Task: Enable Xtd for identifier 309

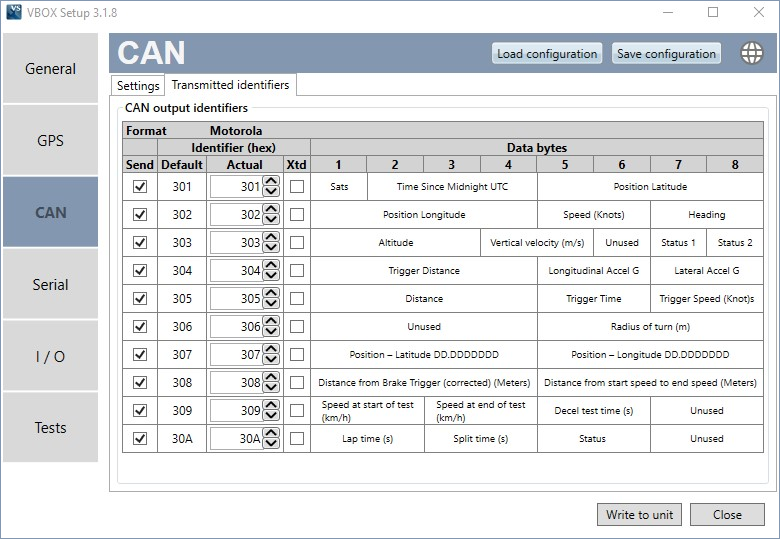Action: click(x=297, y=411)
